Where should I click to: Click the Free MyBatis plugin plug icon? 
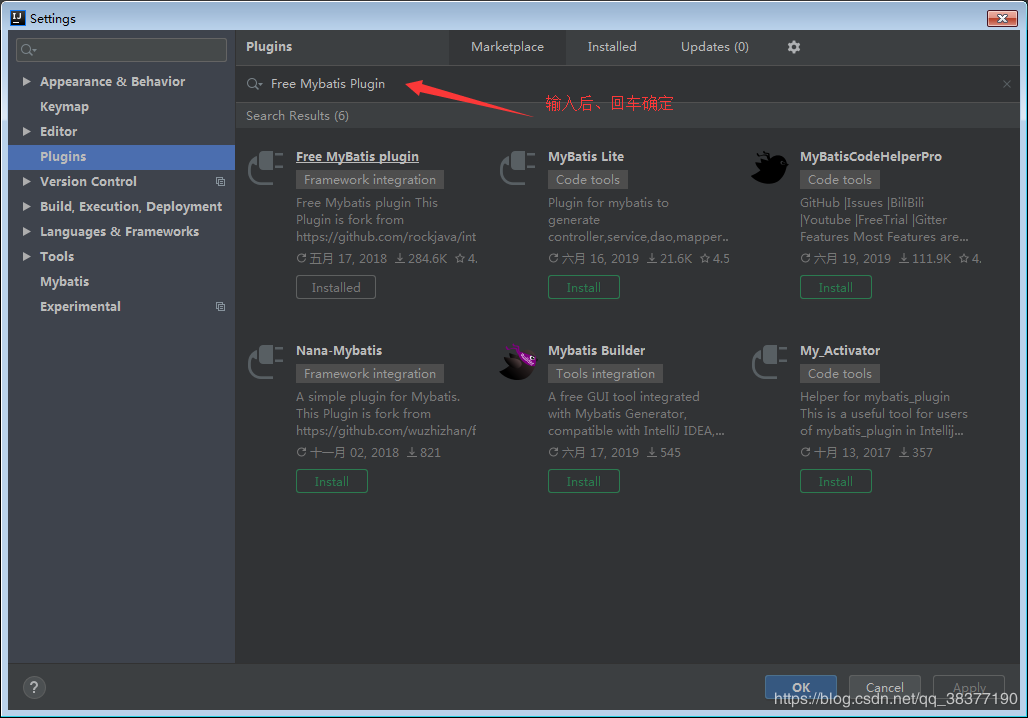266,168
